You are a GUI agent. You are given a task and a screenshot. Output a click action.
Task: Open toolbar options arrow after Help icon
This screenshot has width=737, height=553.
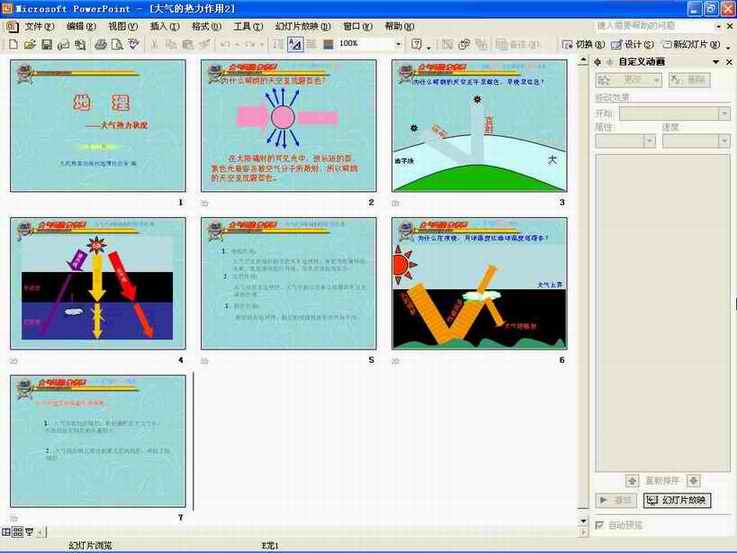(x=429, y=46)
